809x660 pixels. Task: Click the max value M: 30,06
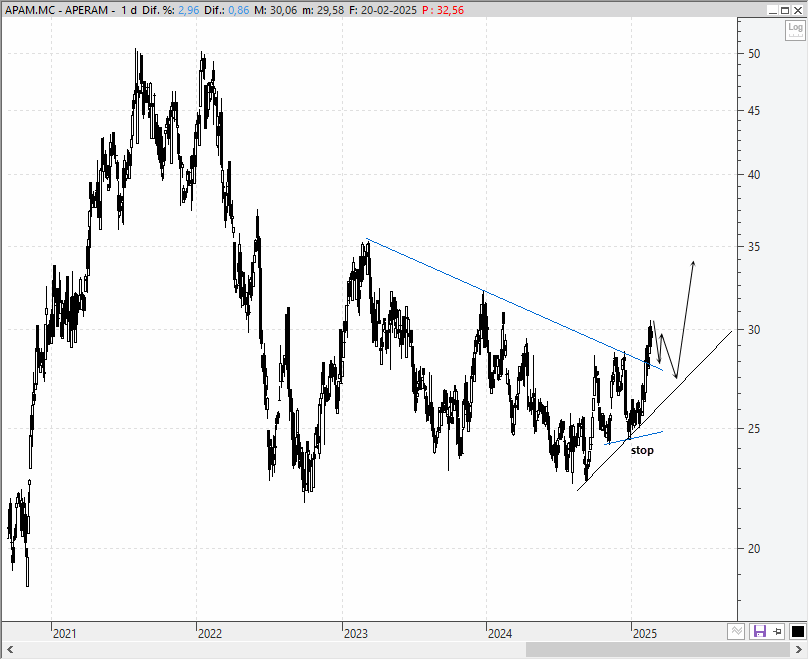coord(276,10)
